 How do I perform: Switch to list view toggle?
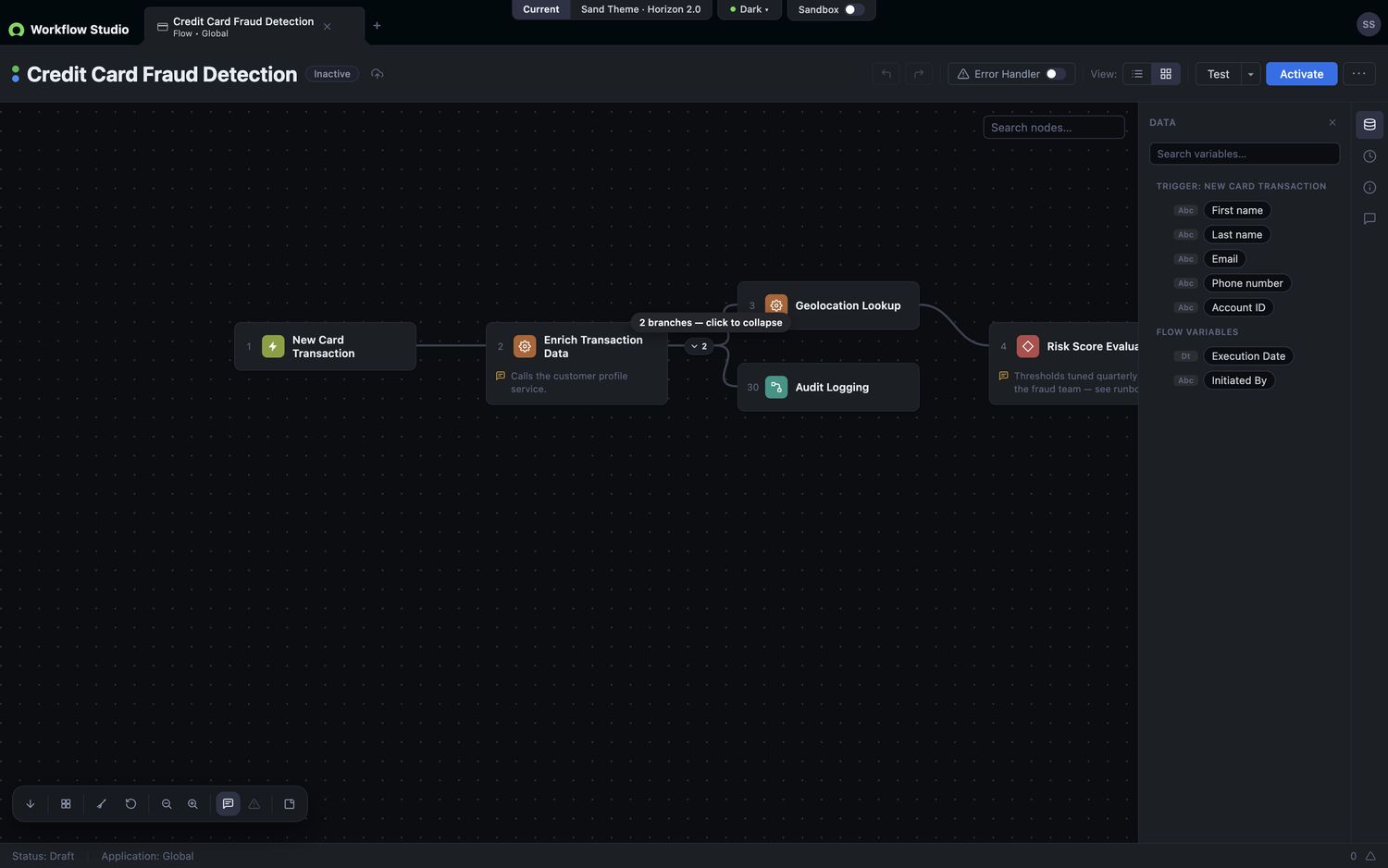pyautogui.click(x=1137, y=74)
